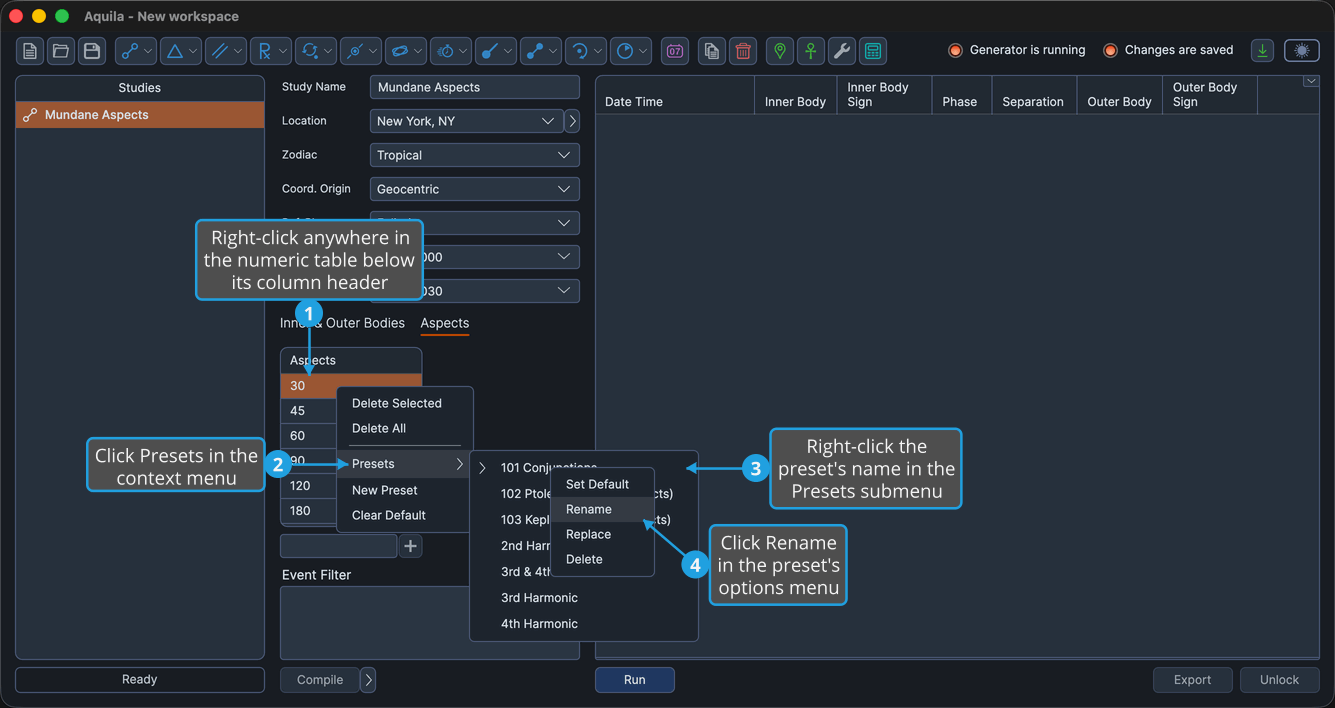Click the Date Time column header
The height and width of the screenshot is (708, 1335).
click(675, 96)
